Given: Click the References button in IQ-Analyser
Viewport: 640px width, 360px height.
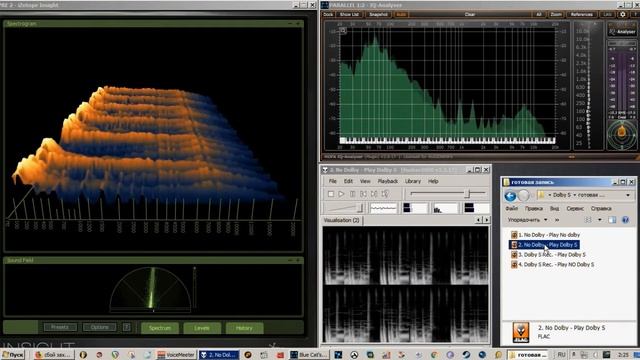Looking at the screenshot, I should 582,14.
